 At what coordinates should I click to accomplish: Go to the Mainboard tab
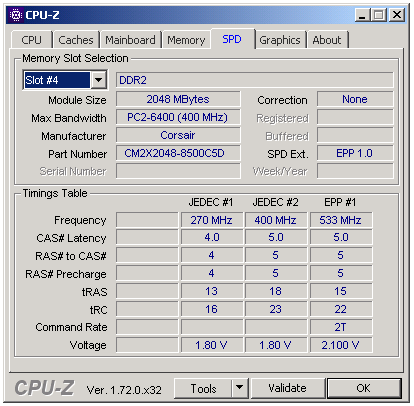(130, 40)
